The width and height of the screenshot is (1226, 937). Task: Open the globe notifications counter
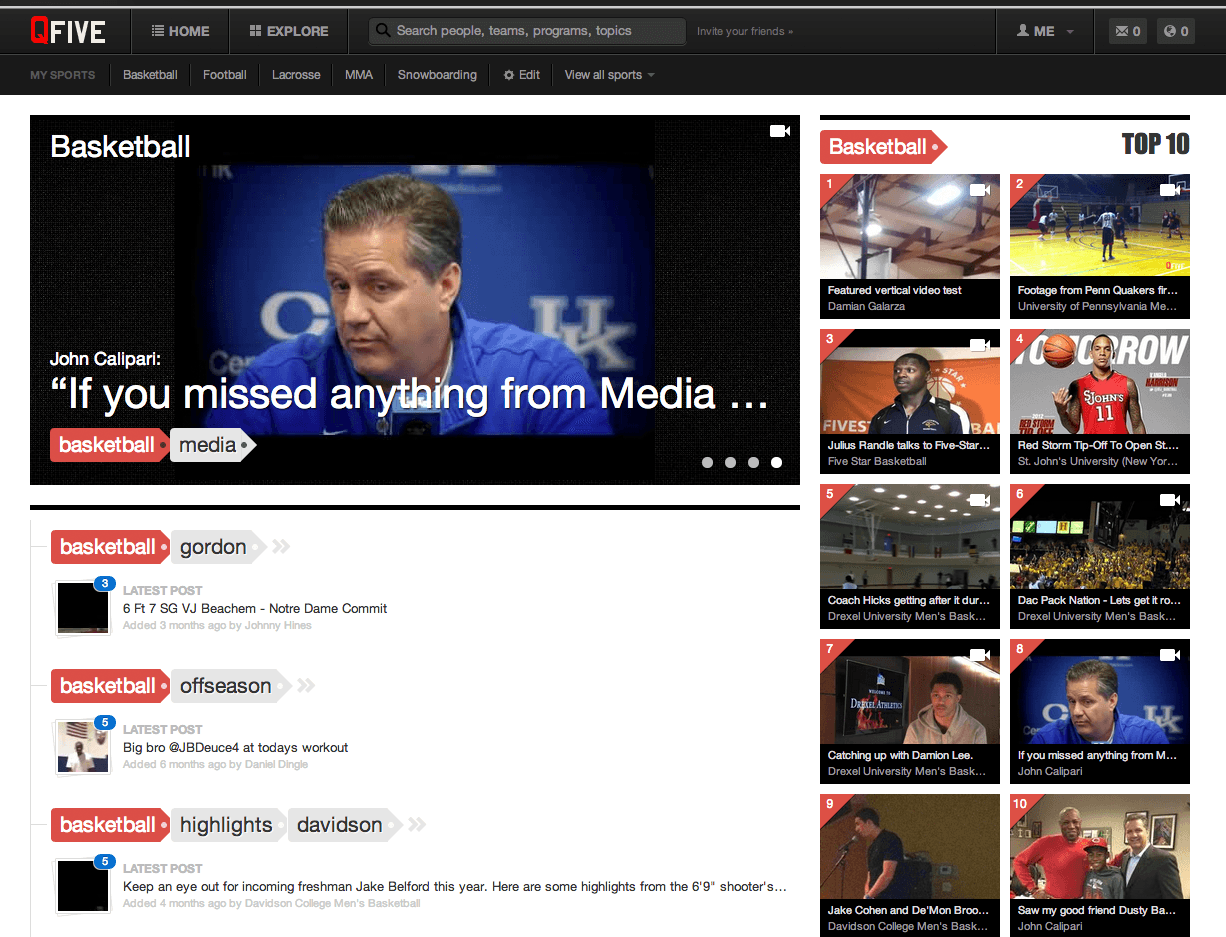1176,31
